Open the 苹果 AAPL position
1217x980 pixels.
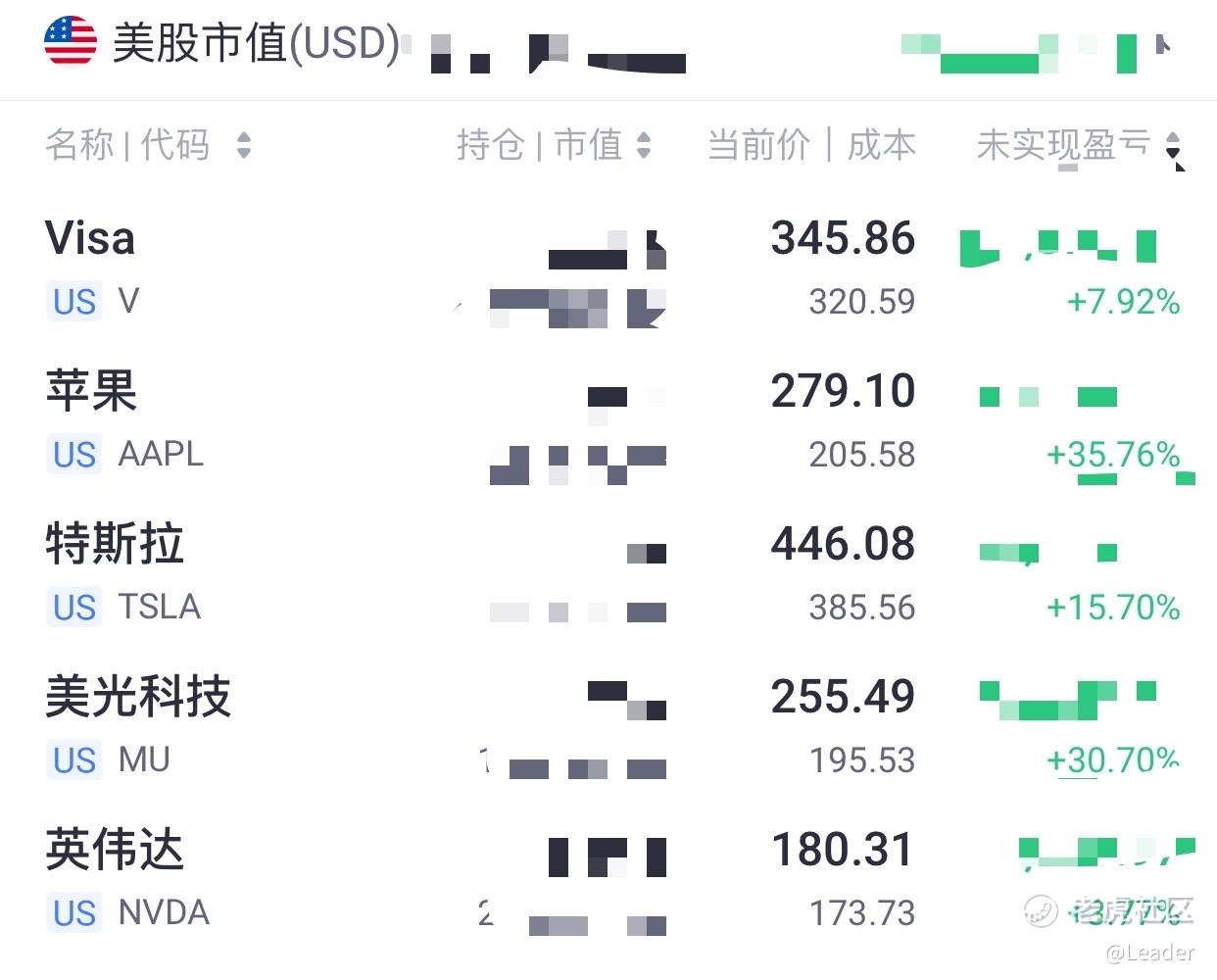(608, 421)
